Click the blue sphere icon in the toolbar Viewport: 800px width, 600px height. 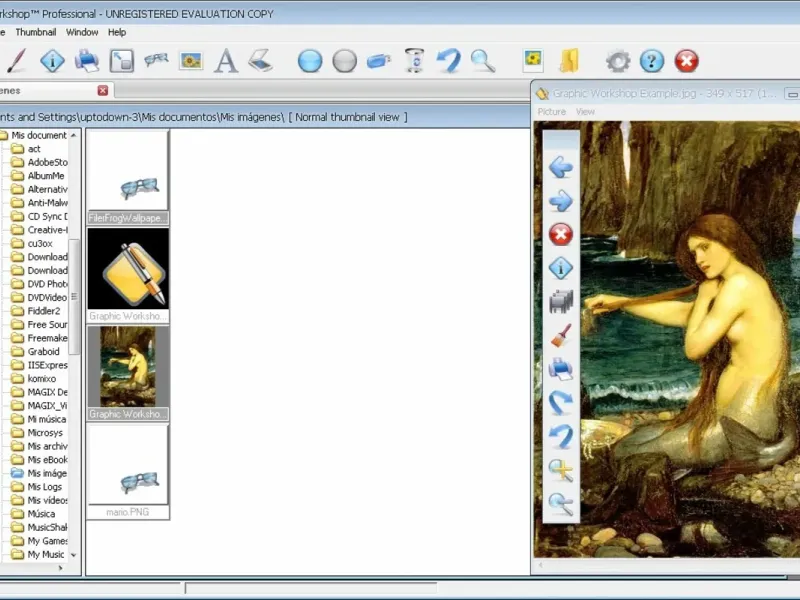[310, 61]
